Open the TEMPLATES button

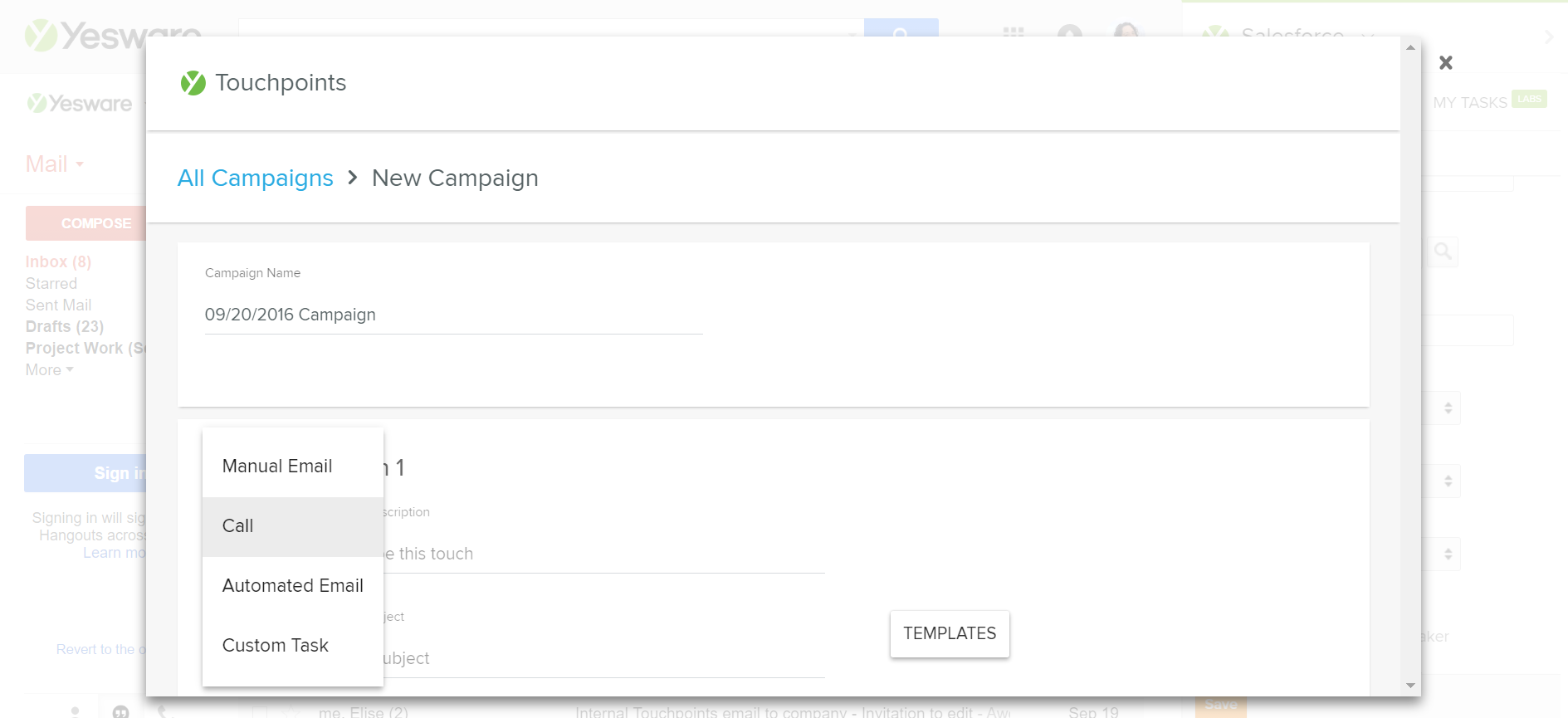tap(950, 633)
